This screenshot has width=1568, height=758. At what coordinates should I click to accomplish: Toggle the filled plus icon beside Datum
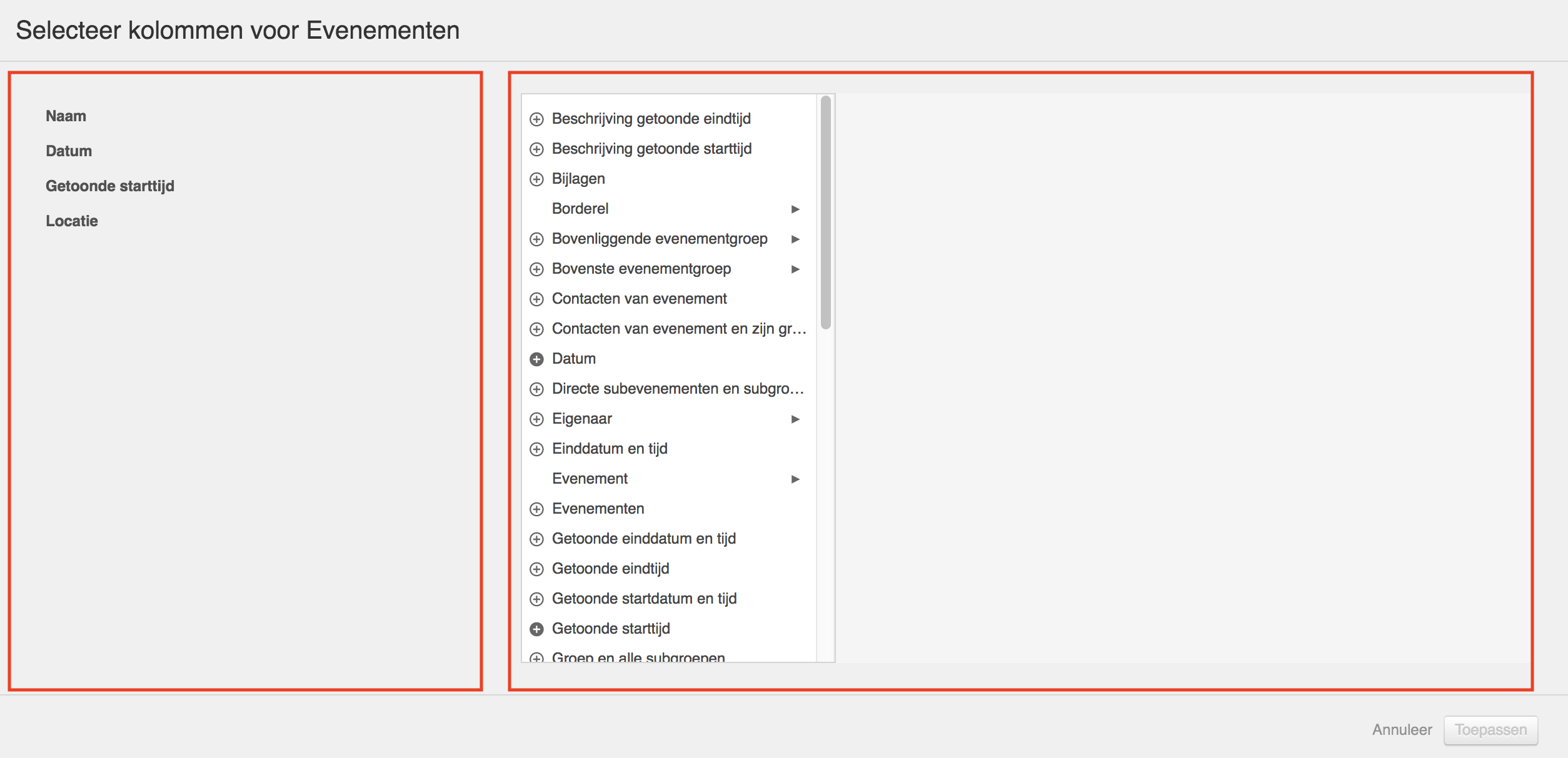[536, 359]
